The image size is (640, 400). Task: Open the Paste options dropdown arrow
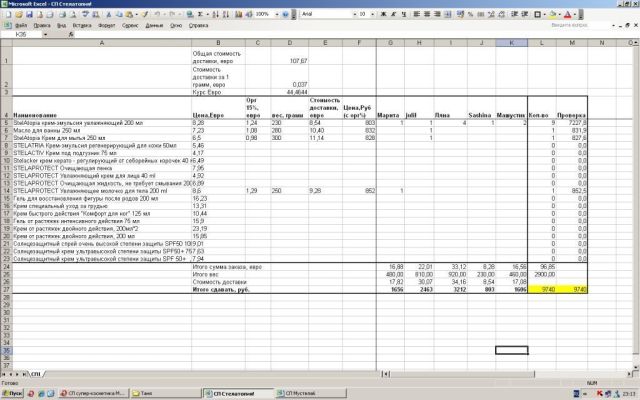(x=136, y=14)
